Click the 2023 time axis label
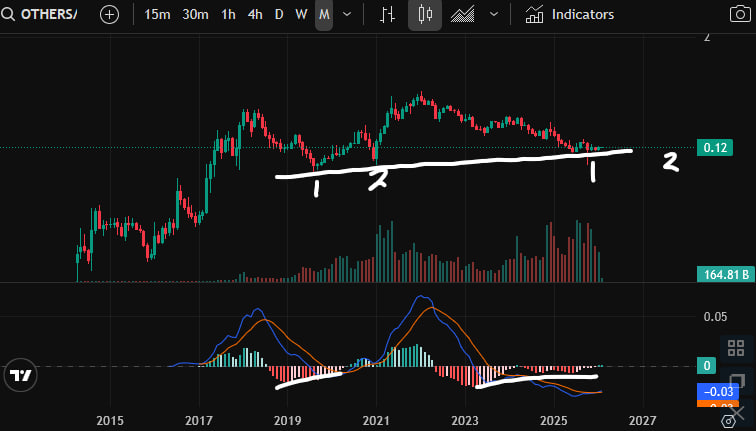The image size is (756, 431). point(465,421)
